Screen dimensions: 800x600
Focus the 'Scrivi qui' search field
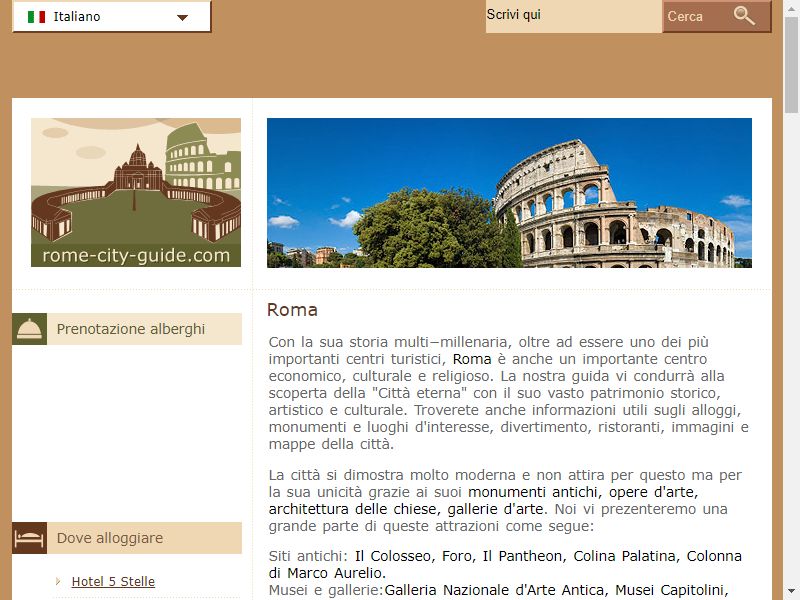[x=573, y=16]
